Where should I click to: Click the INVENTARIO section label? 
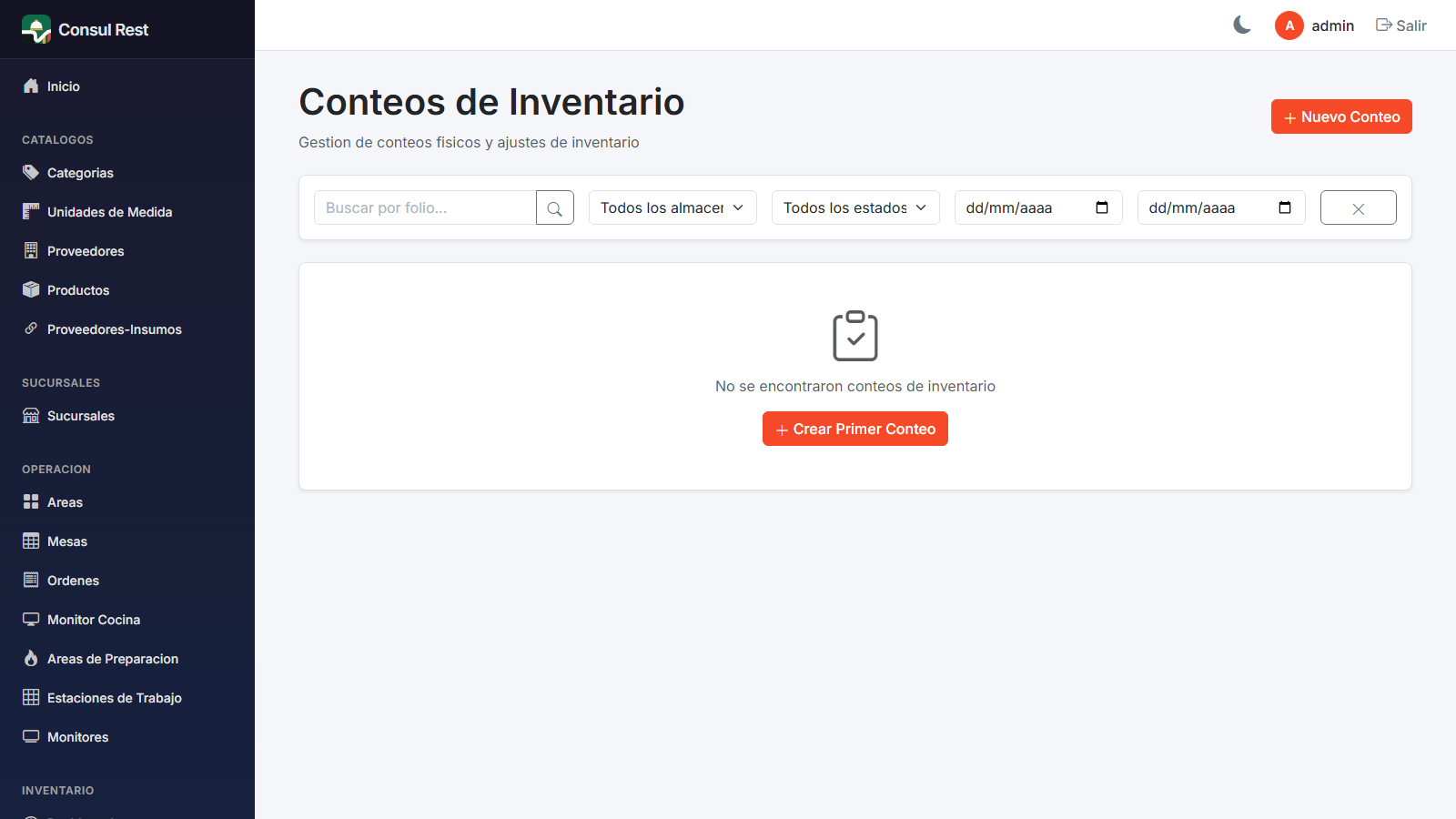(58, 790)
